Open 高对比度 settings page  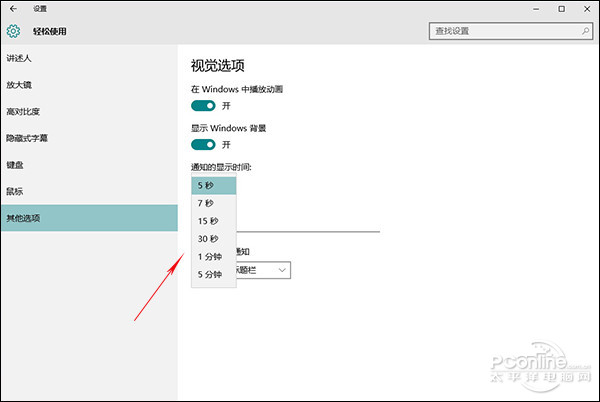(89, 112)
